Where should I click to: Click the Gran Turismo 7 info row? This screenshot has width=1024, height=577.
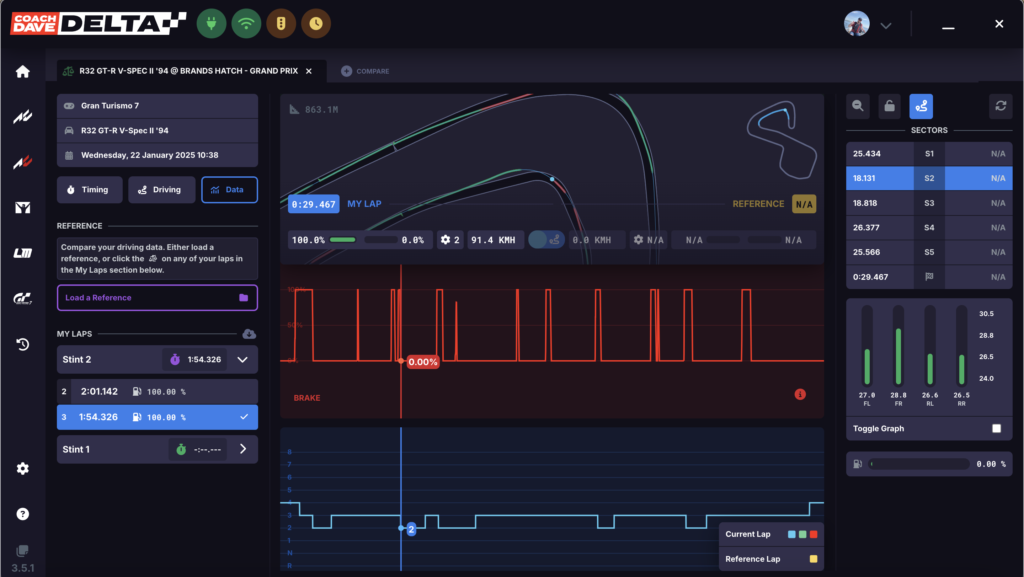tap(157, 106)
